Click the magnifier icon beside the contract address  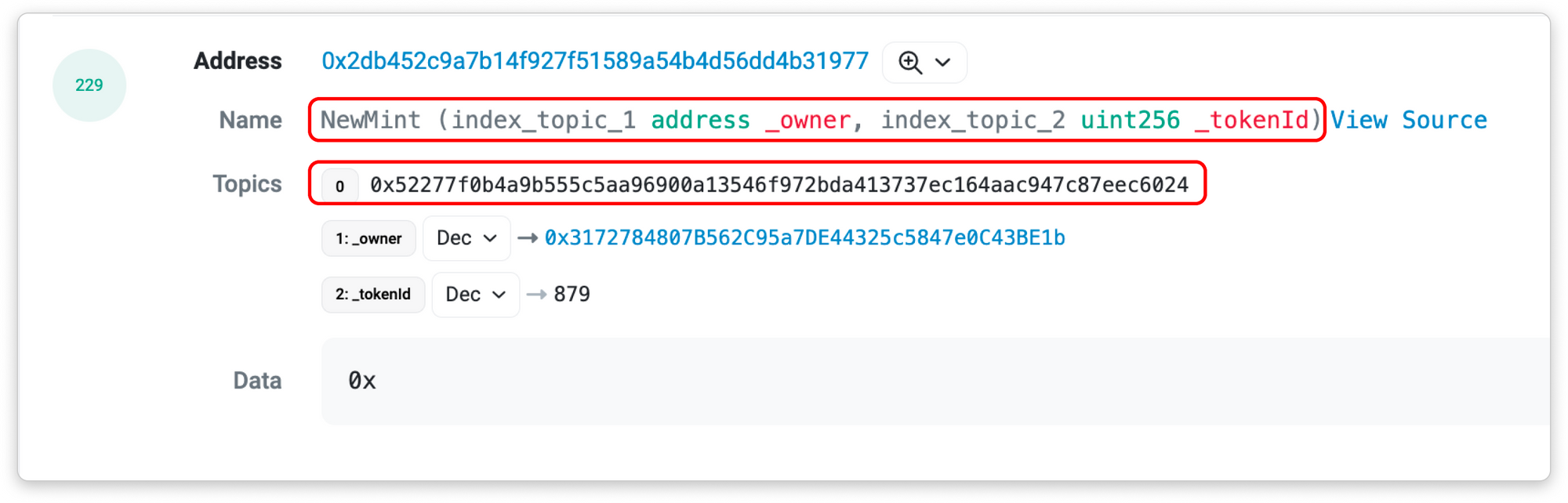909,62
